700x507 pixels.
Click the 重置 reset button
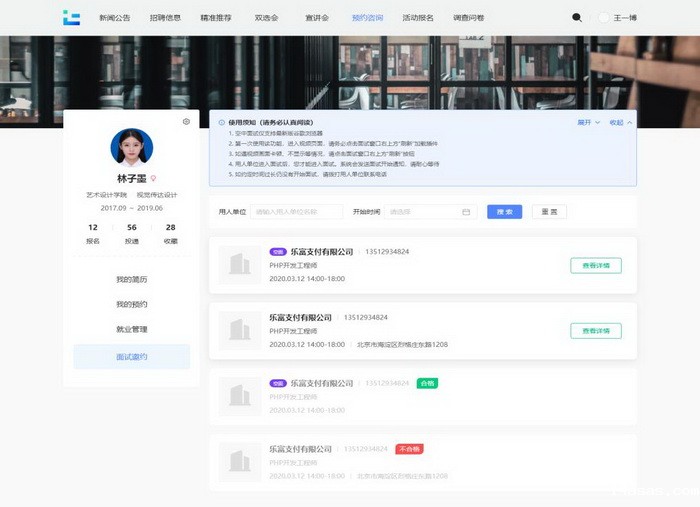tap(548, 212)
